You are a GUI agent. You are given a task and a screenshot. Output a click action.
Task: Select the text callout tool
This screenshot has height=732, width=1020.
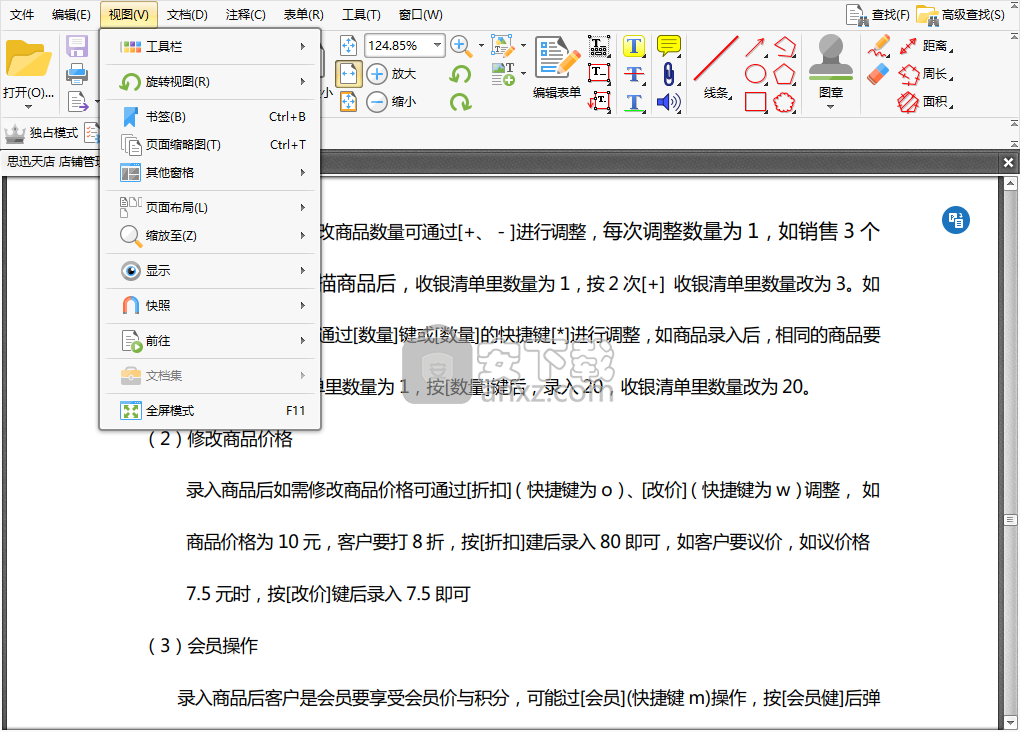[599, 102]
